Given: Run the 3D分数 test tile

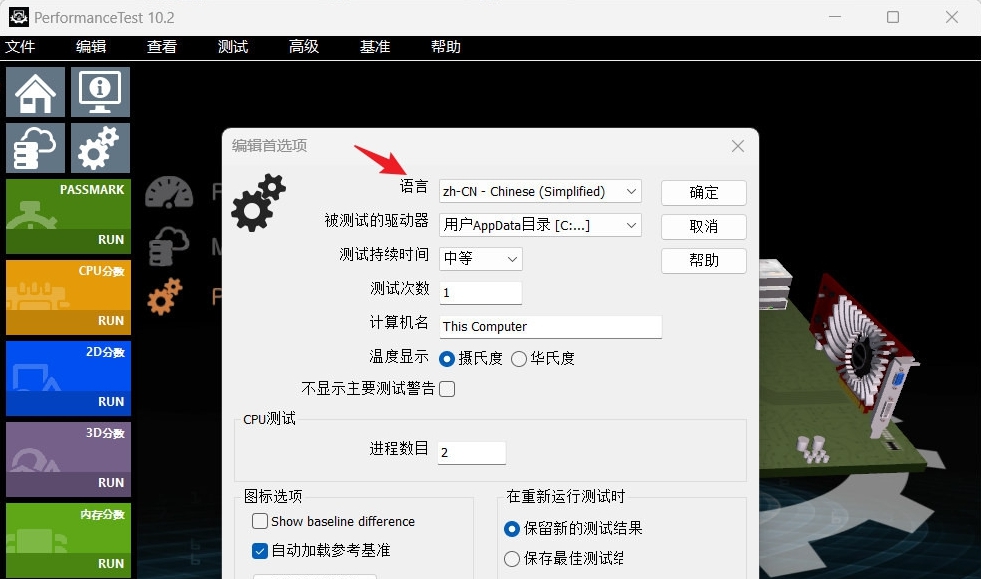Looking at the screenshot, I should tap(68, 459).
